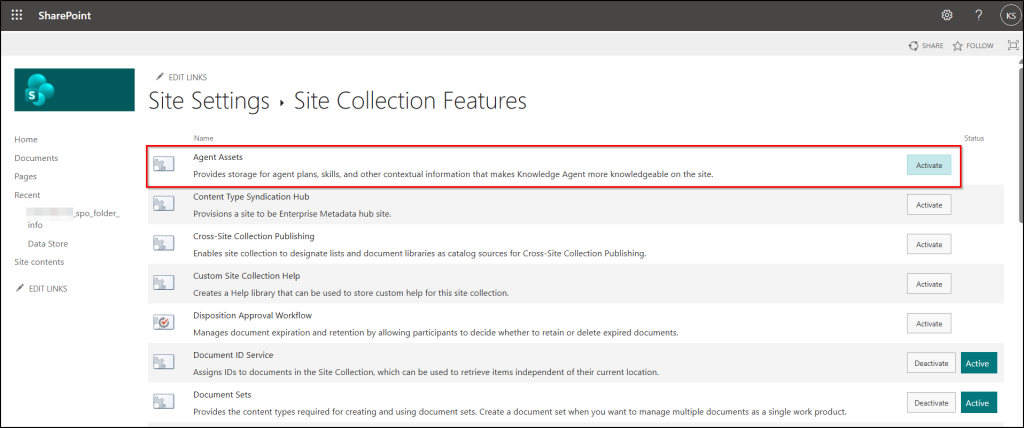
Task: Share the site via SHARE
Action: tap(926, 46)
